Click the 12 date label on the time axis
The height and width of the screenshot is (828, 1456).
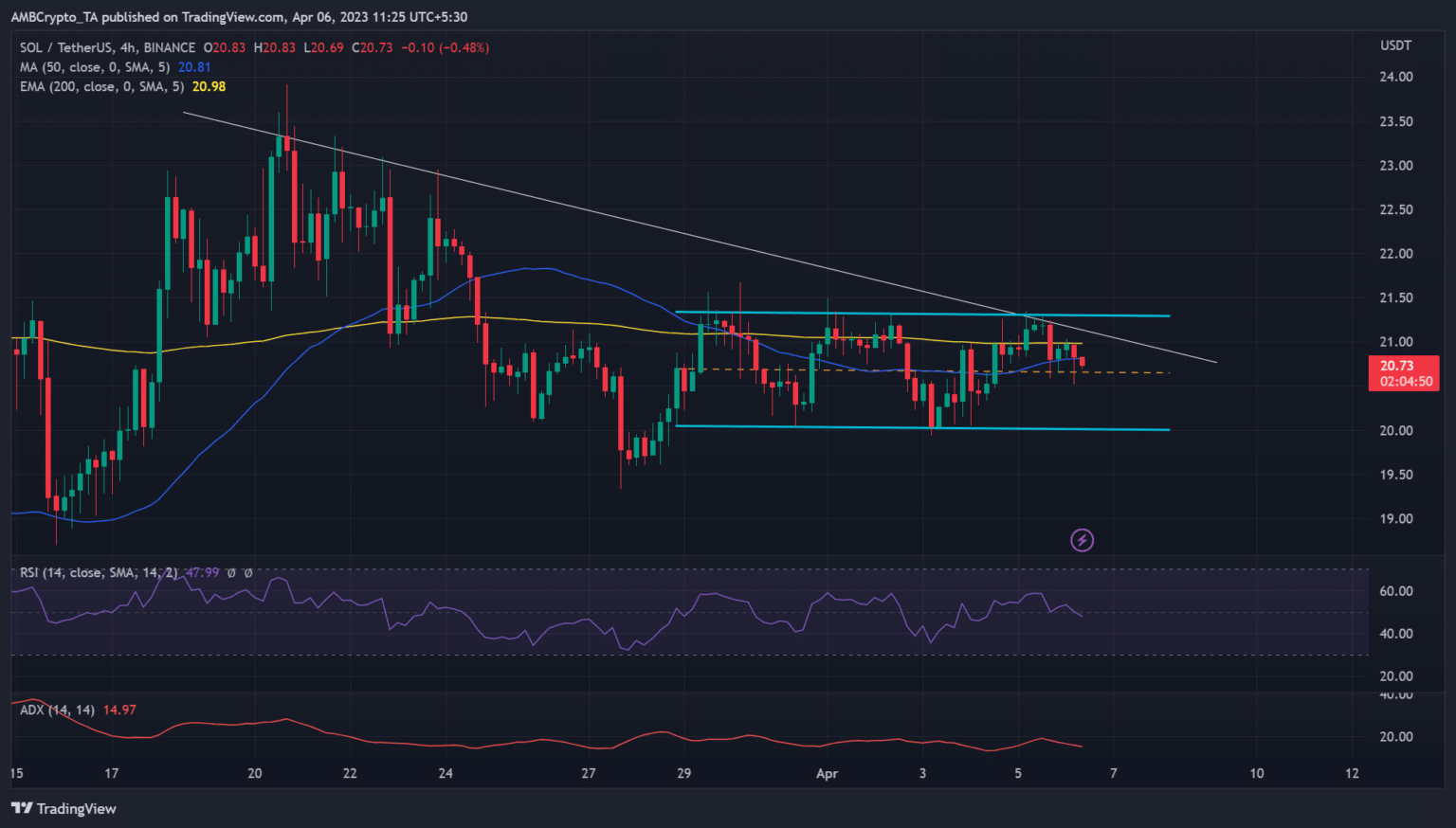1352,773
